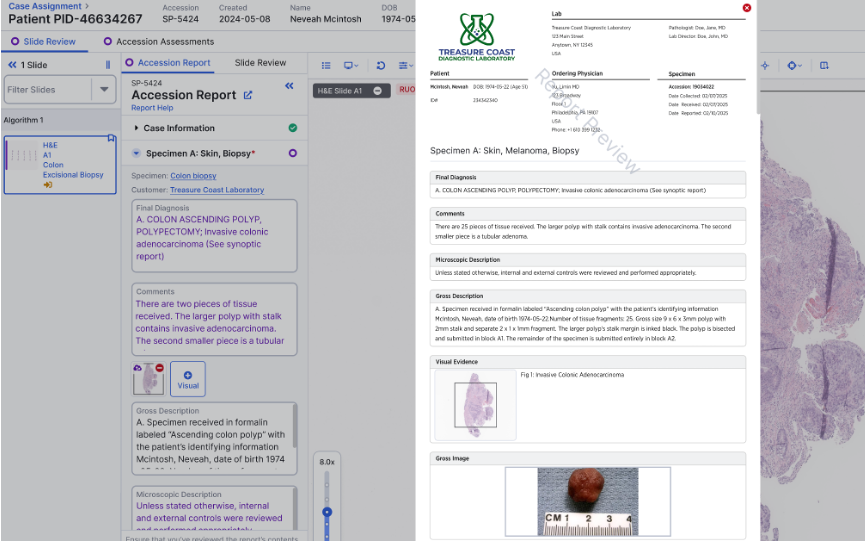
Task: Click the H&E Slide A1 chip label
Action: pyautogui.click(x=340, y=91)
